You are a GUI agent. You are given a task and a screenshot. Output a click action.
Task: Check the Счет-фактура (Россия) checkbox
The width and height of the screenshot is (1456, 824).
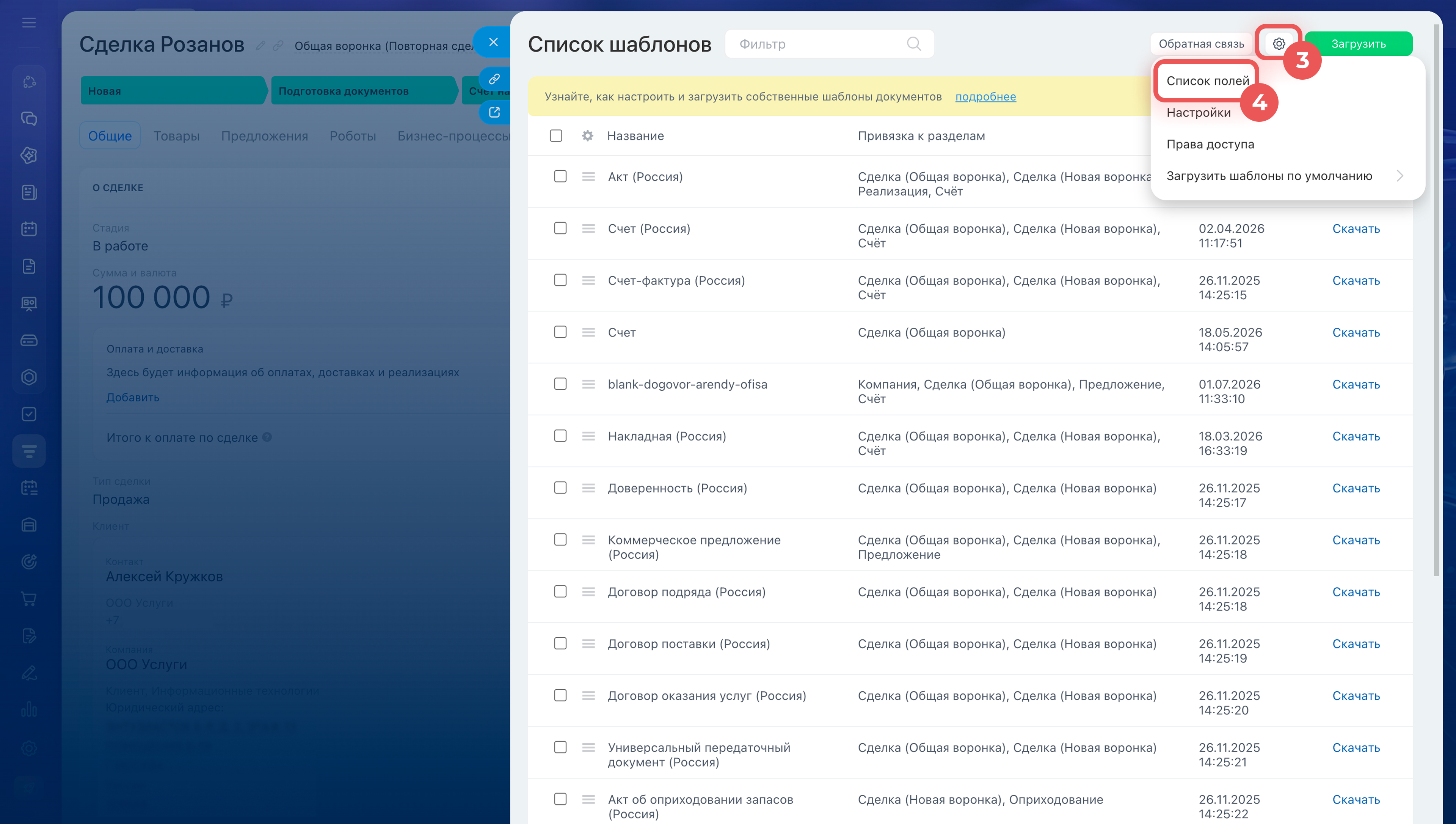(560, 280)
